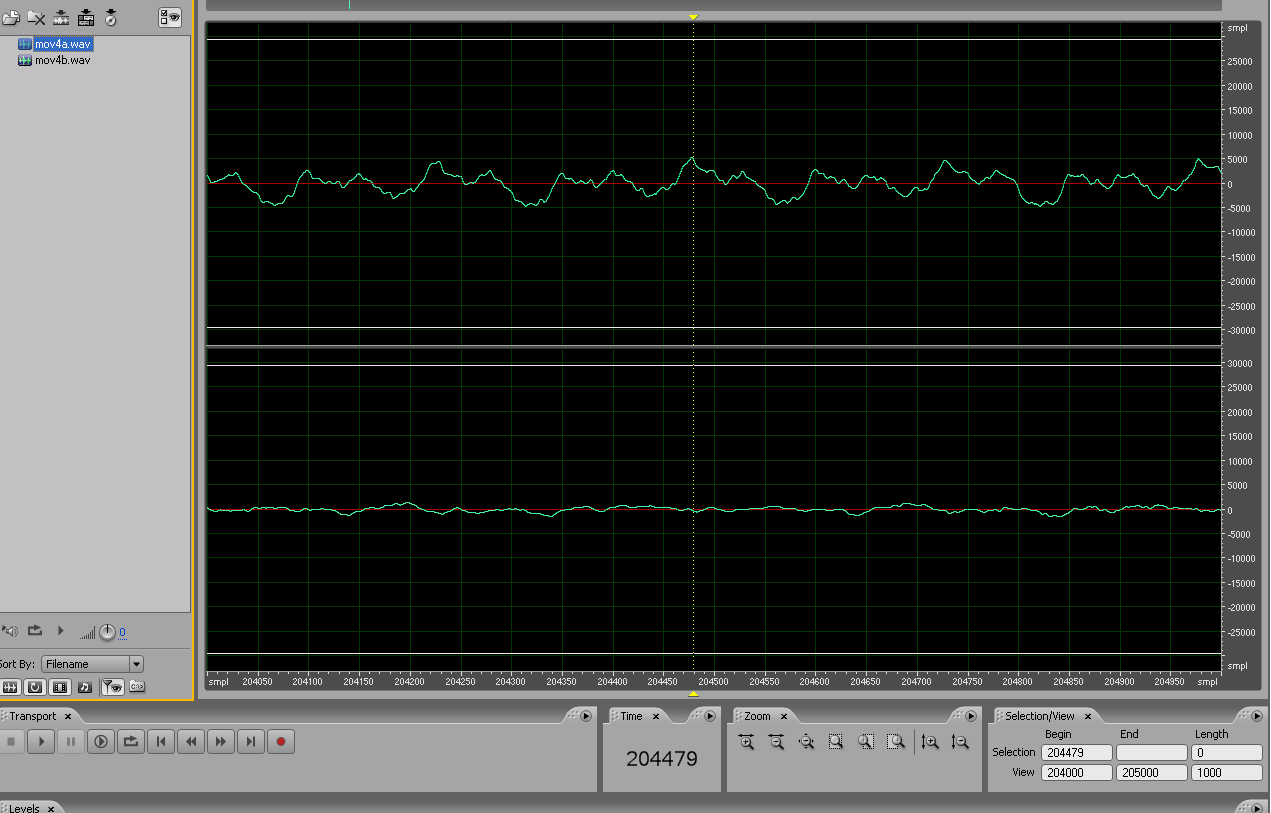
Task: Open the Time panel options menu arrow
Action: pyautogui.click(x=710, y=716)
